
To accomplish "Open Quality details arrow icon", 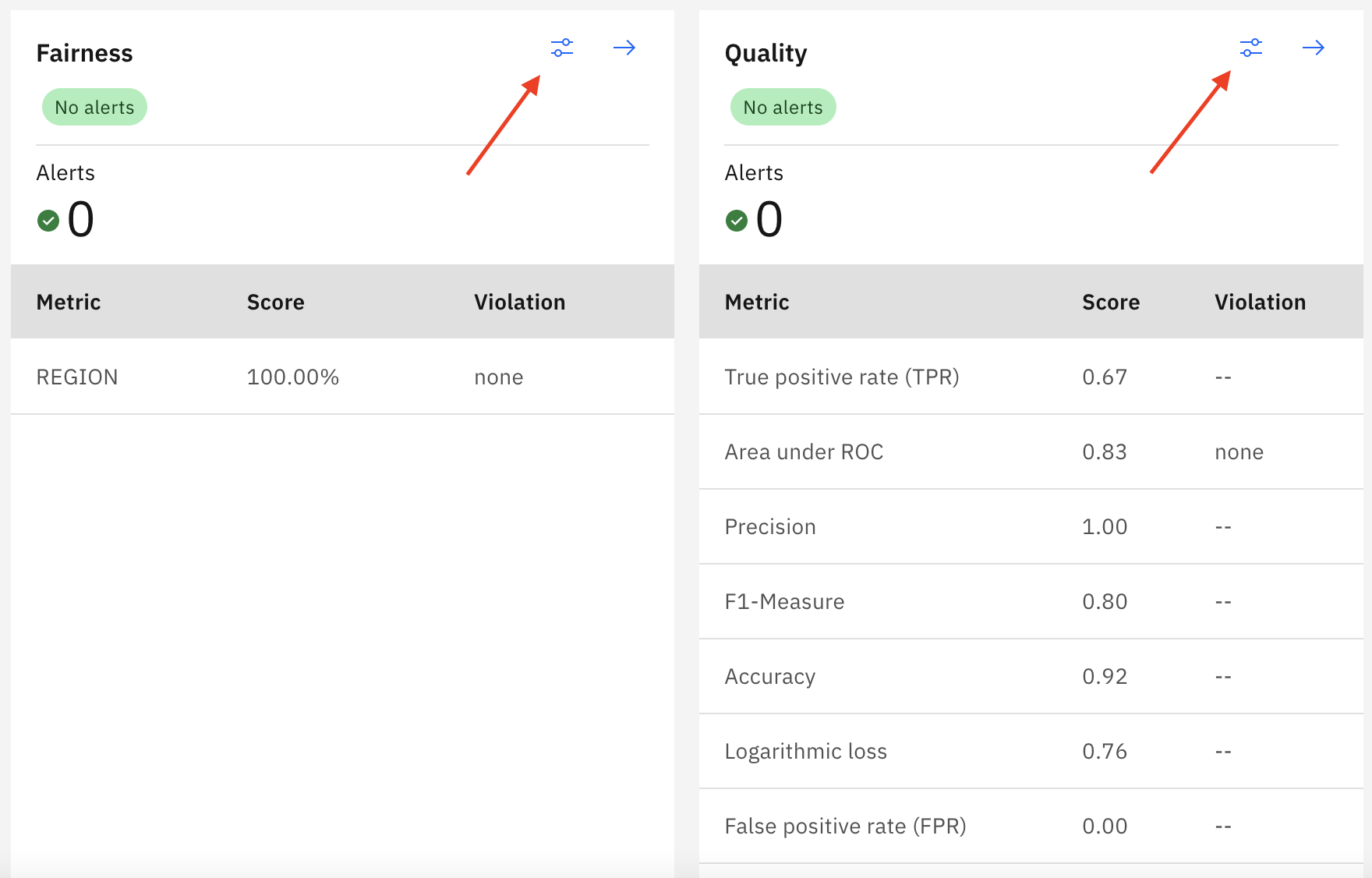I will (x=1314, y=48).
